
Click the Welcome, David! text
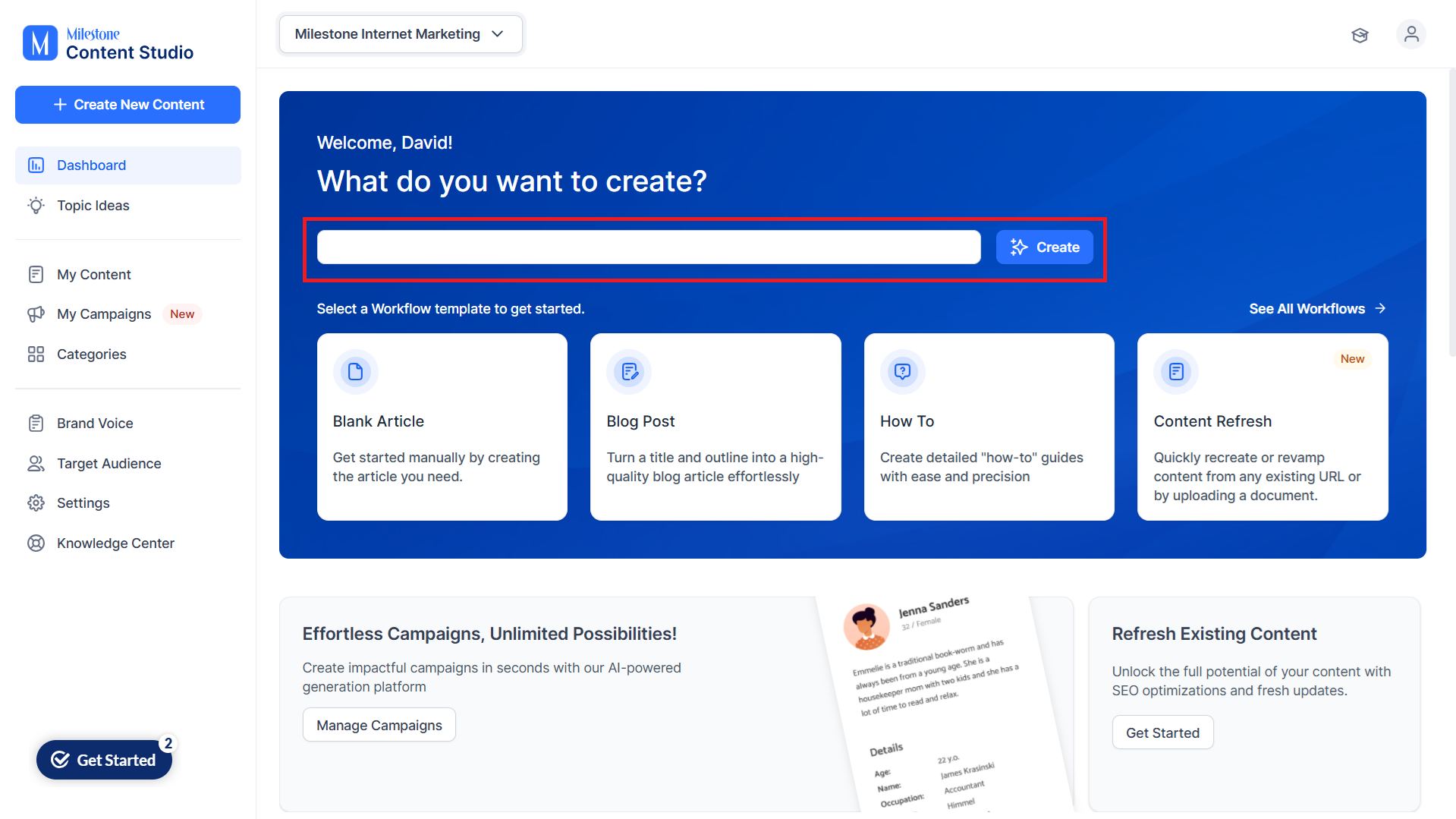[385, 143]
